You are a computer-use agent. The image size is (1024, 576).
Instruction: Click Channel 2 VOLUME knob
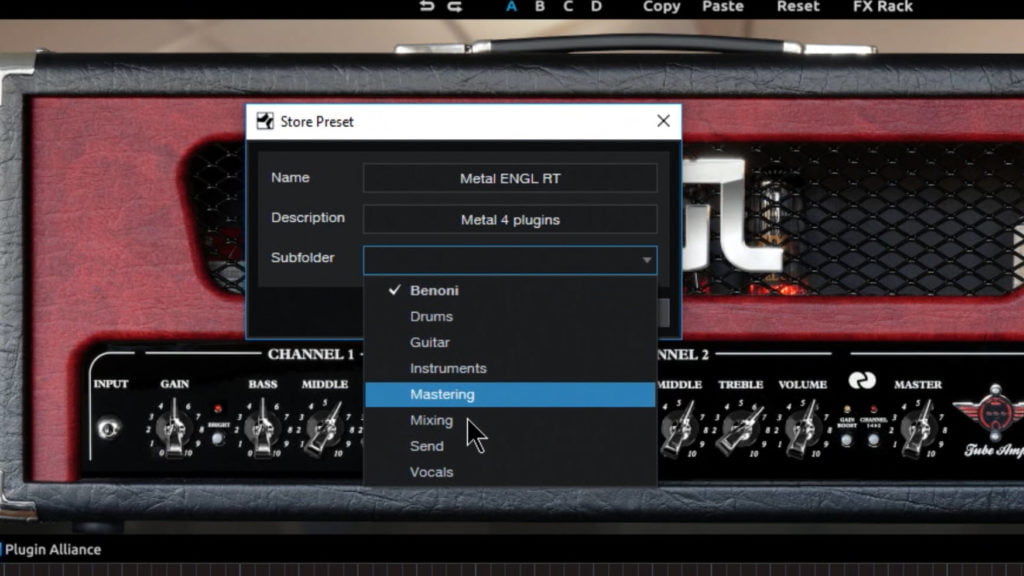click(802, 429)
